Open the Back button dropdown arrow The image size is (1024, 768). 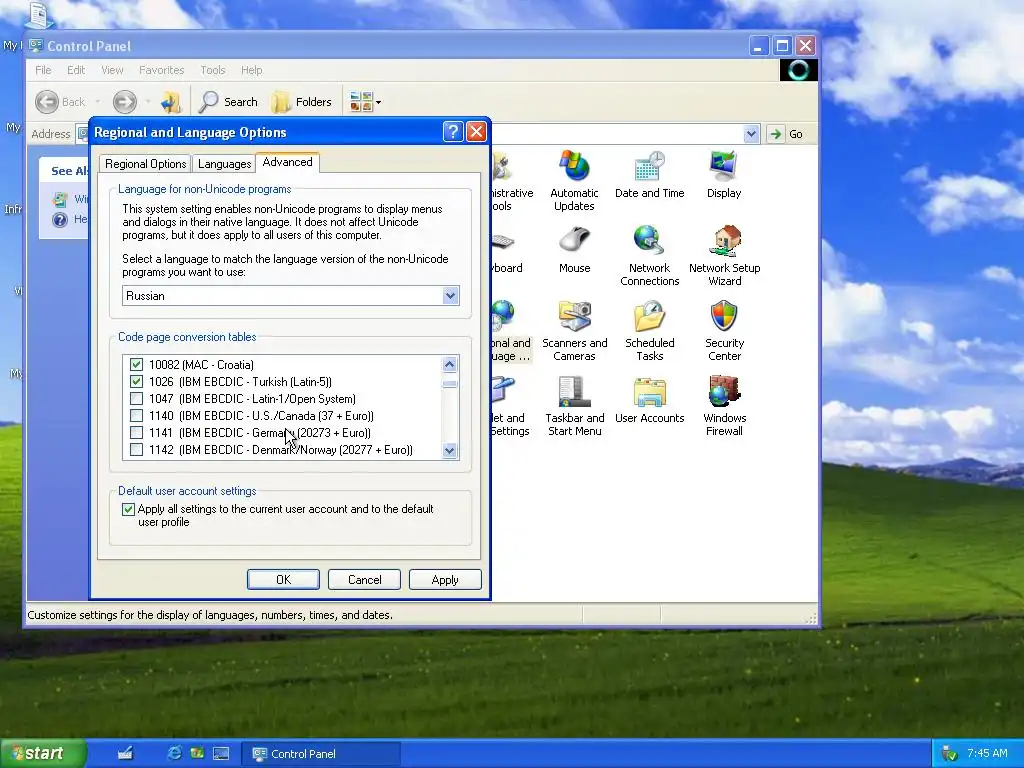(x=98, y=102)
